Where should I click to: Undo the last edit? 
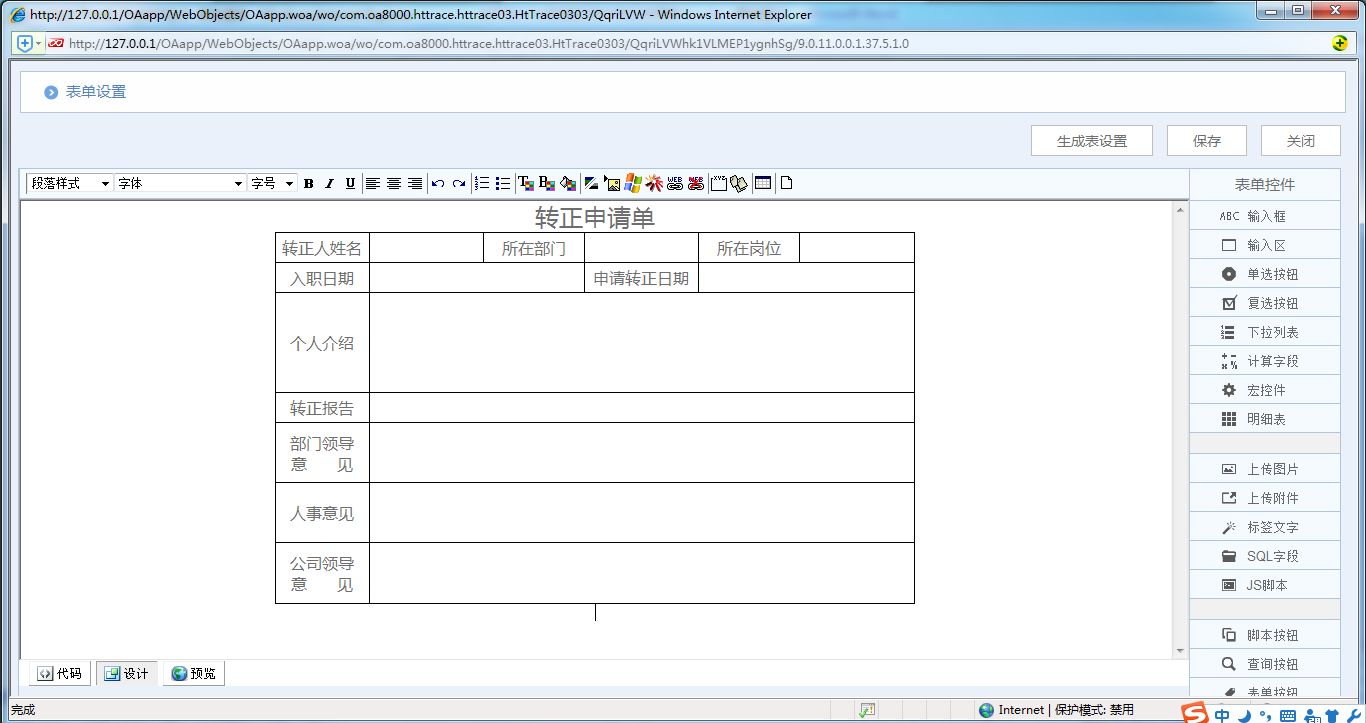coord(437,183)
